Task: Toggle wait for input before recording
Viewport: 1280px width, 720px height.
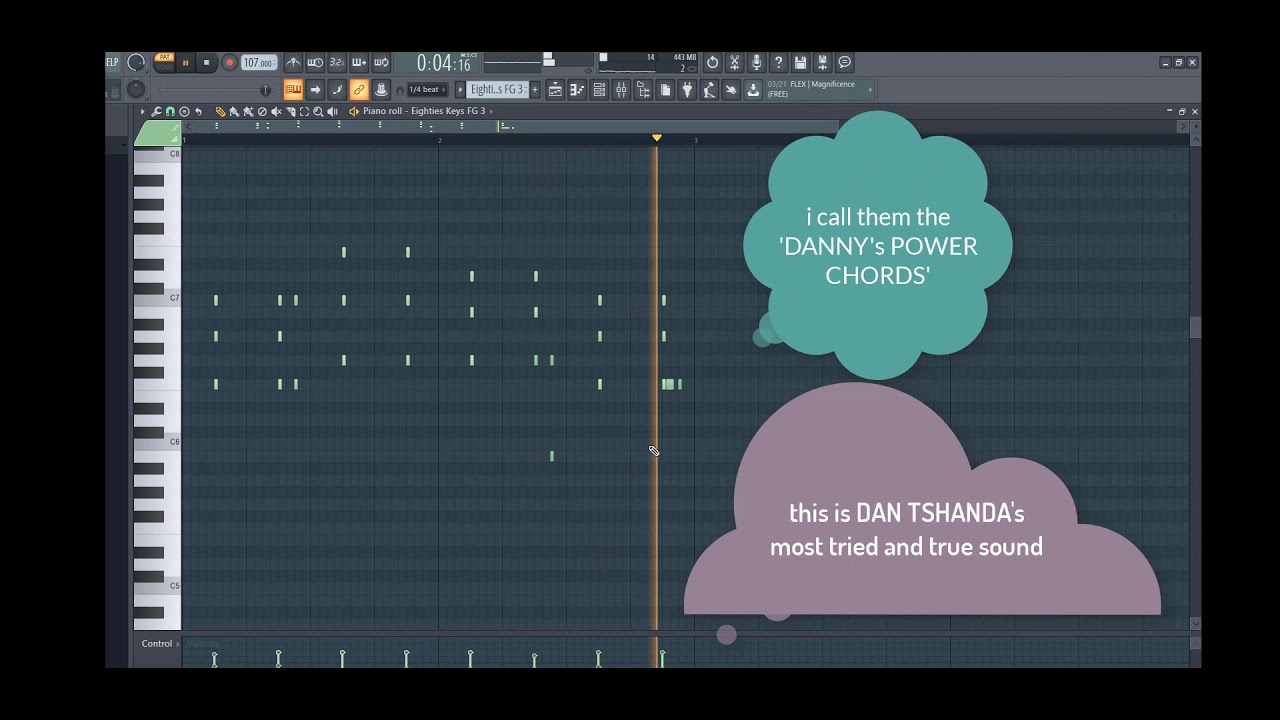Action: coord(315,62)
